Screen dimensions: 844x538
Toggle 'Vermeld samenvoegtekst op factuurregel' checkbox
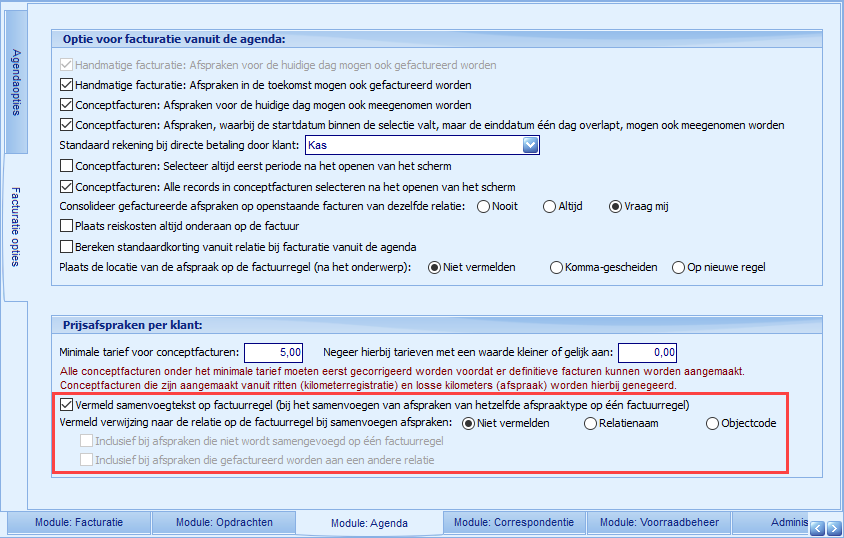point(67,405)
